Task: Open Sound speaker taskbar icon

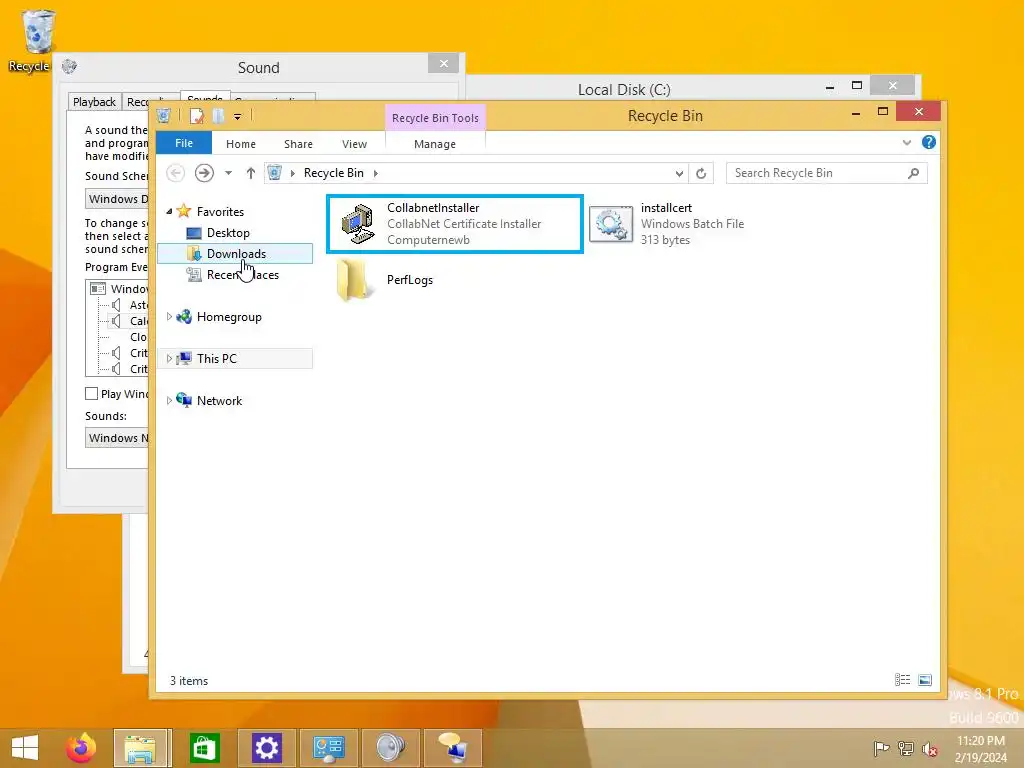Action: click(391, 748)
